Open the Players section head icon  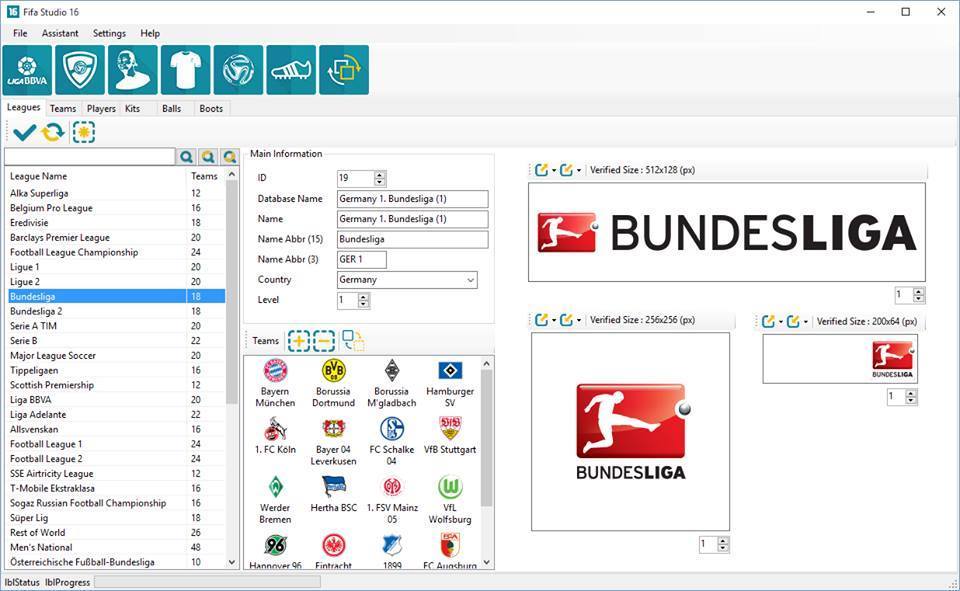pyautogui.click(x=133, y=70)
